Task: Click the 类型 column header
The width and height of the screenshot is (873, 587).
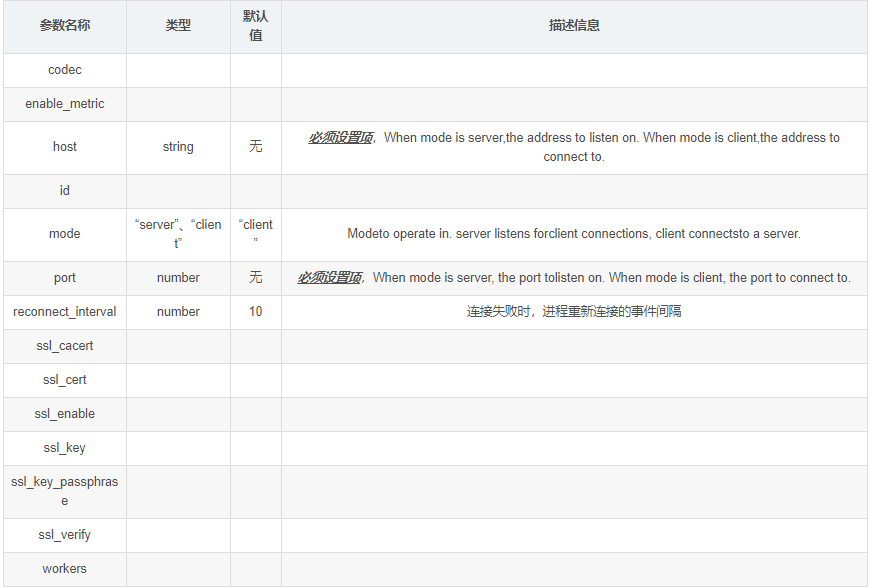Action: click(178, 26)
